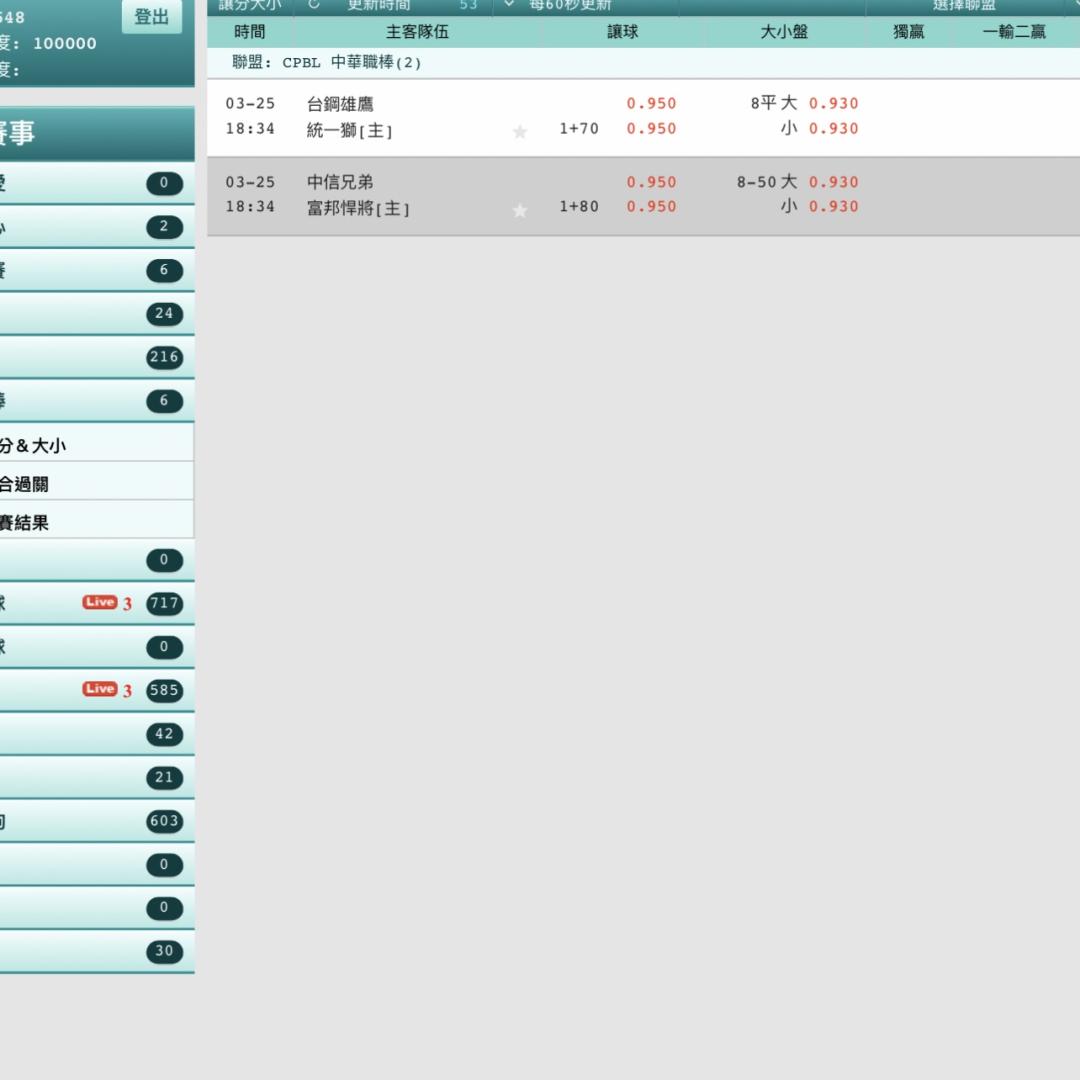Open sidebar sport row with count 24

[97, 313]
